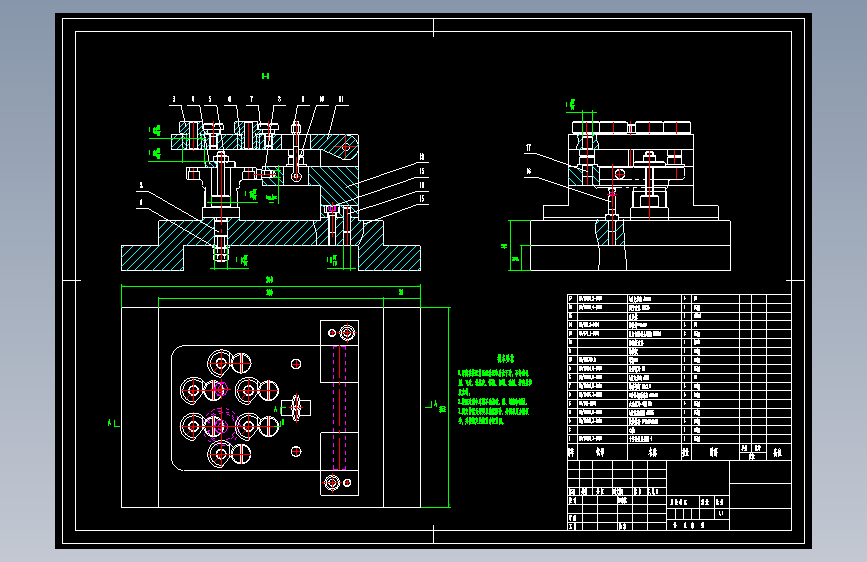The width and height of the screenshot is (867, 562).
Task: Pick the large bolt circle at the bottom-right bracket
Action: tap(332, 483)
